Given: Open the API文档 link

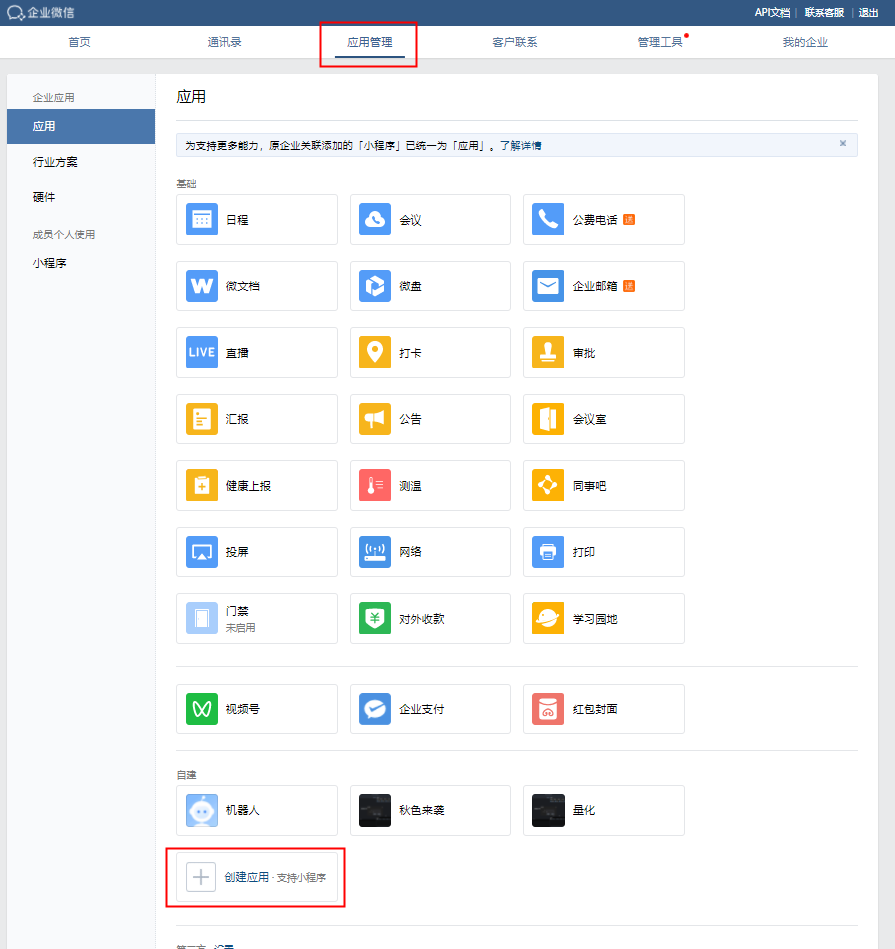Looking at the screenshot, I should point(772,12).
